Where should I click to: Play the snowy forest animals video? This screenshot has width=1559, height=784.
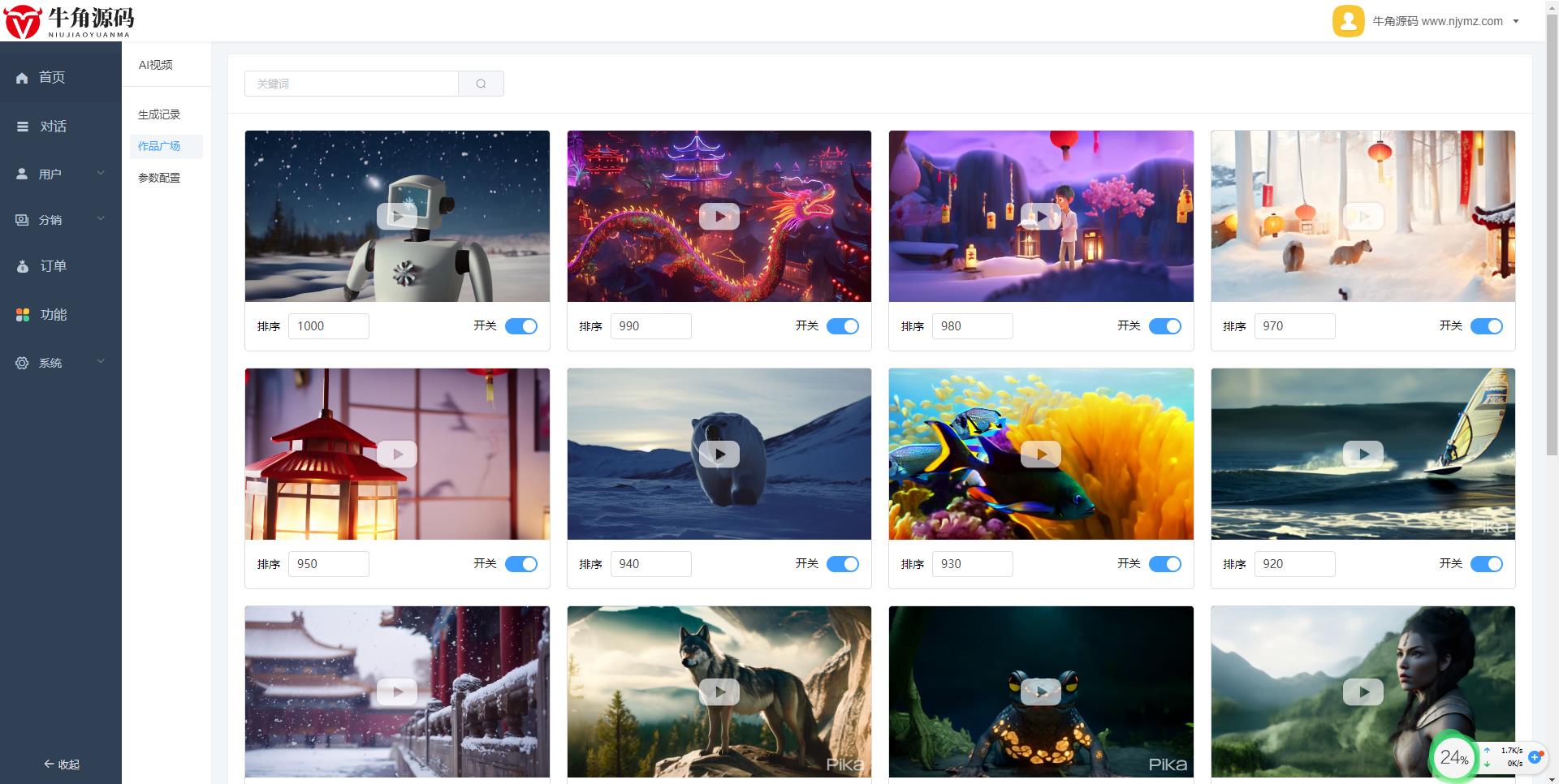click(x=1363, y=216)
